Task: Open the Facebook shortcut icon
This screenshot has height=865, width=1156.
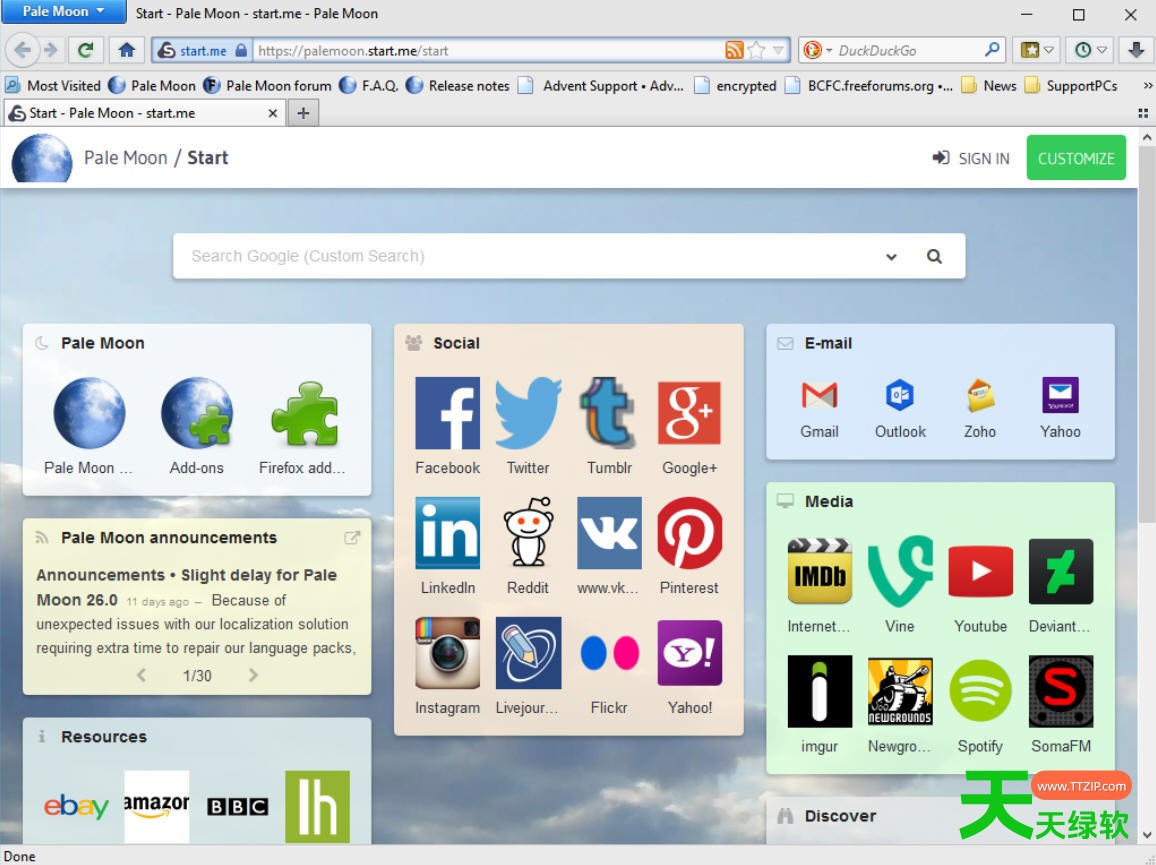Action: point(447,413)
